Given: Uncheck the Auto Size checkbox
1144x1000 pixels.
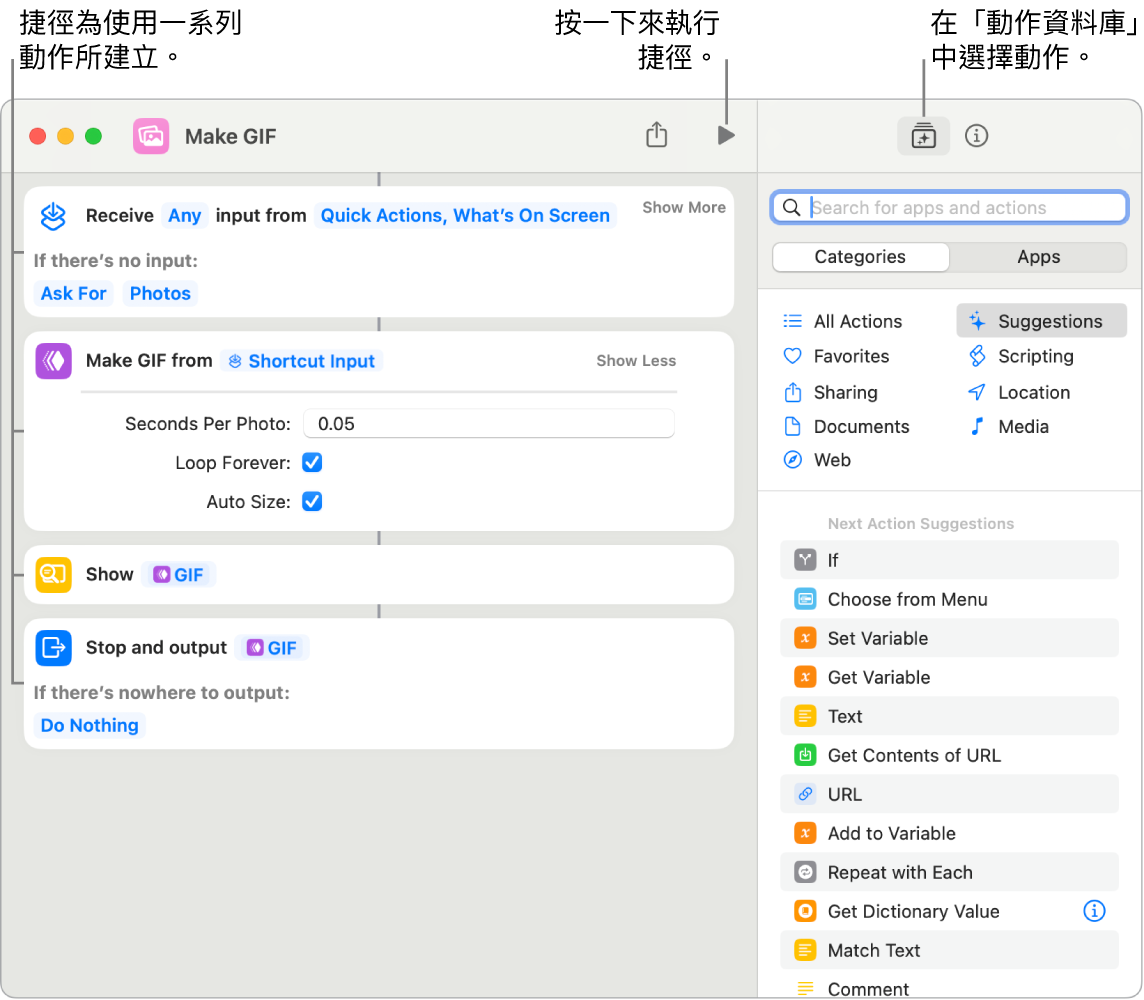Looking at the screenshot, I should coord(312,502).
